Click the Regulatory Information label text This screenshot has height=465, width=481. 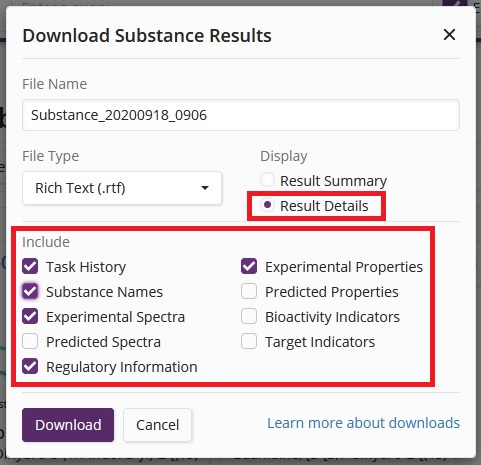(x=122, y=367)
